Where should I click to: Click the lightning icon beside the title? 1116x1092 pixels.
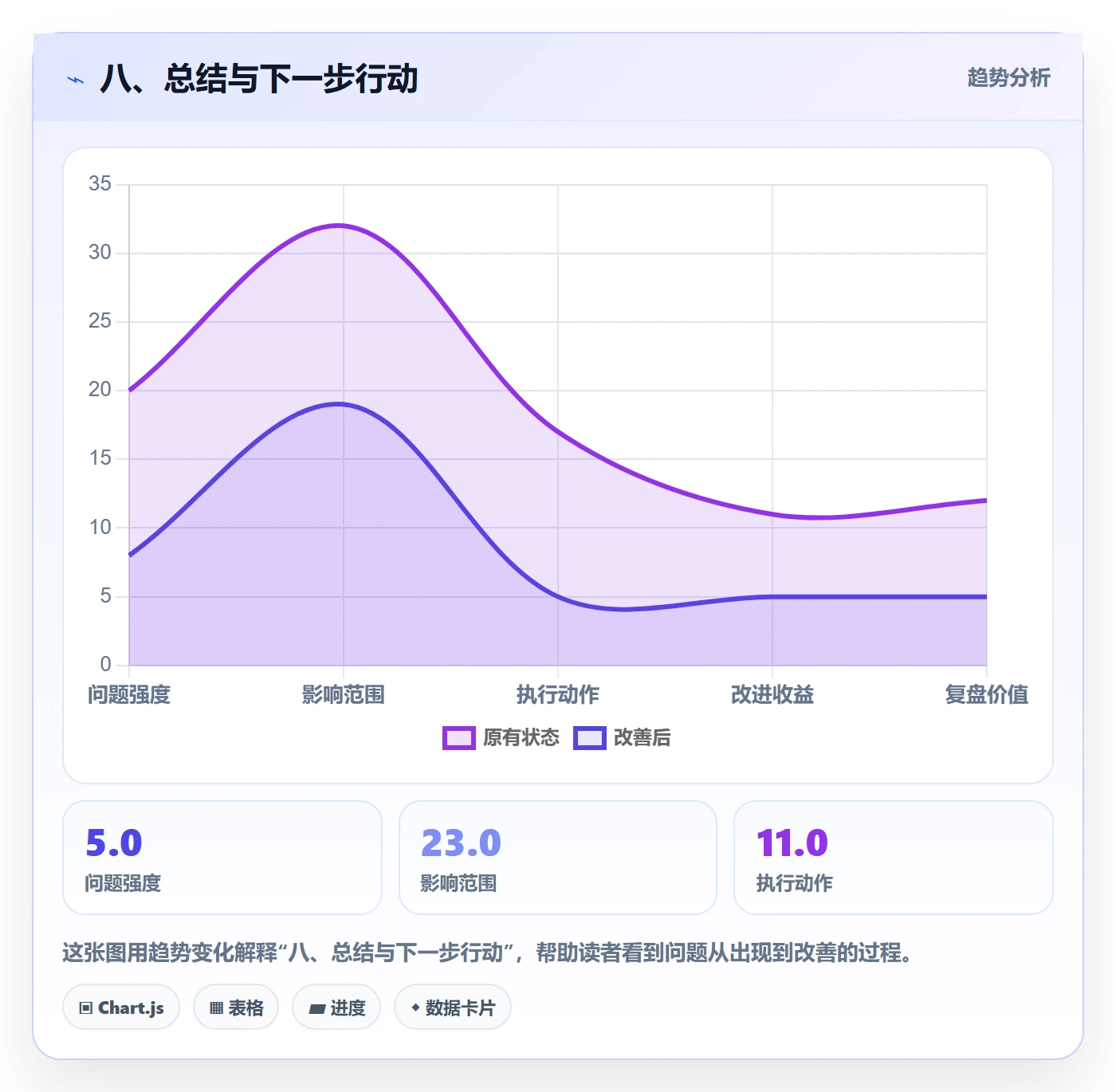(x=76, y=80)
